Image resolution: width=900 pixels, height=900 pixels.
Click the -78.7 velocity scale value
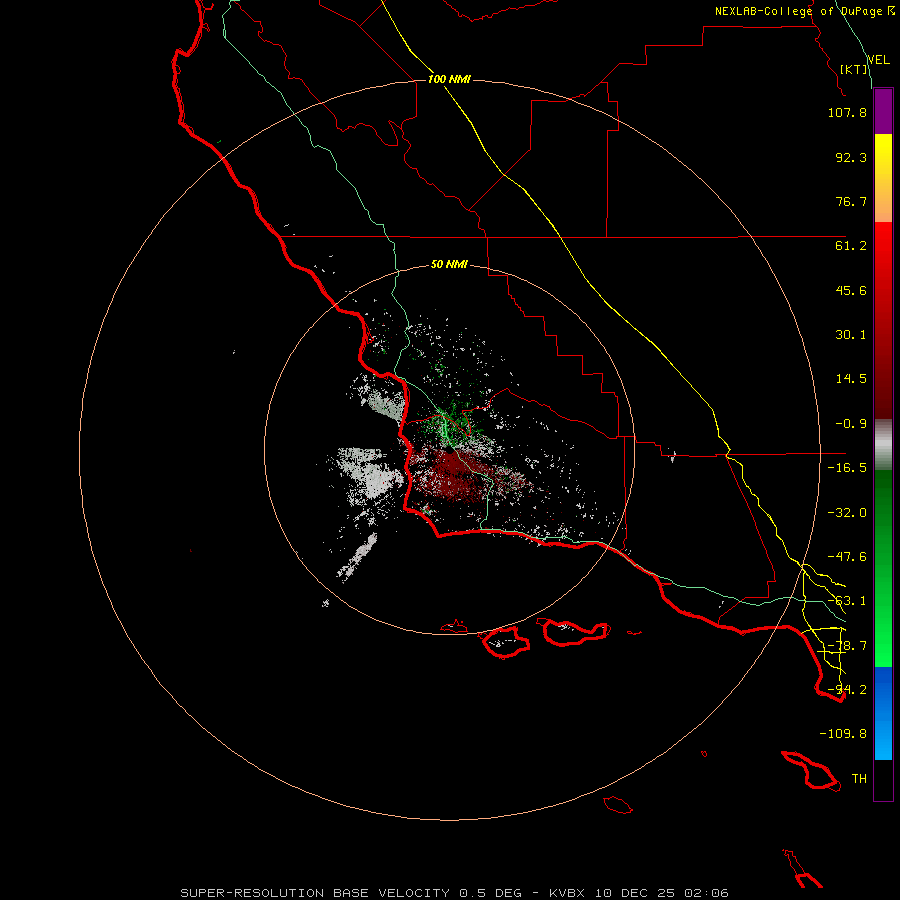(847, 646)
